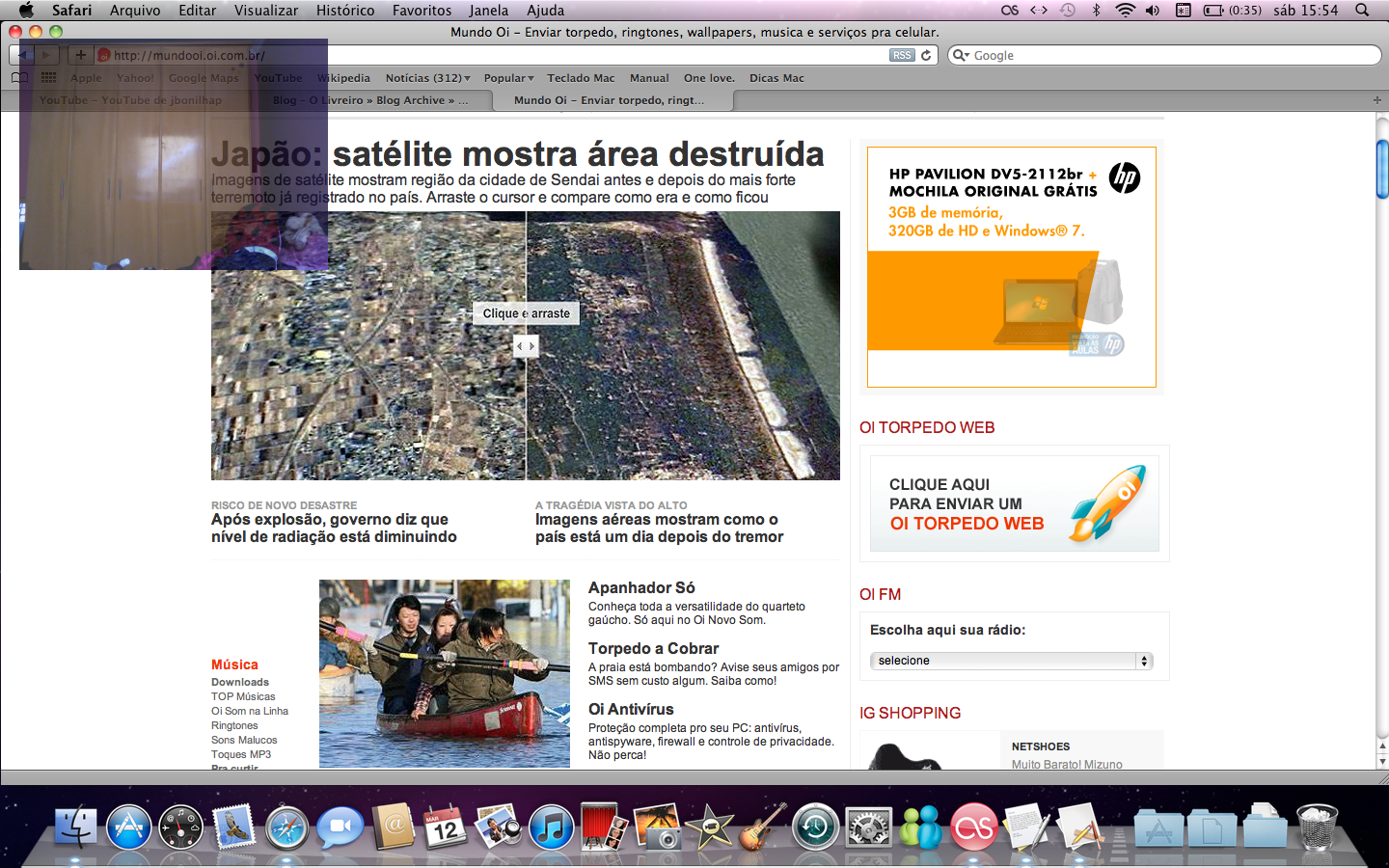1389x868 pixels.
Task: Click the New Tab plus button
Action: [x=1376, y=100]
